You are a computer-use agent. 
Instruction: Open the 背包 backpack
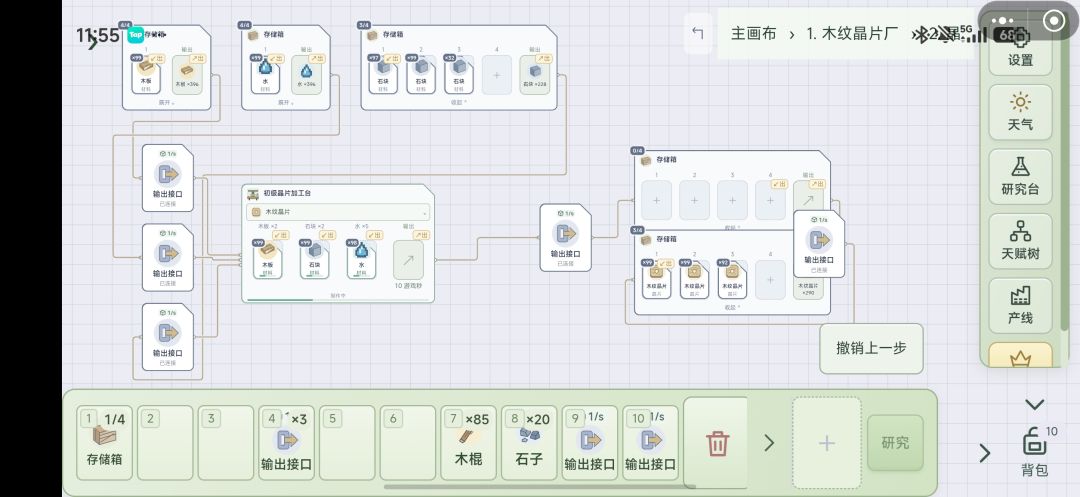click(1035, 451)
